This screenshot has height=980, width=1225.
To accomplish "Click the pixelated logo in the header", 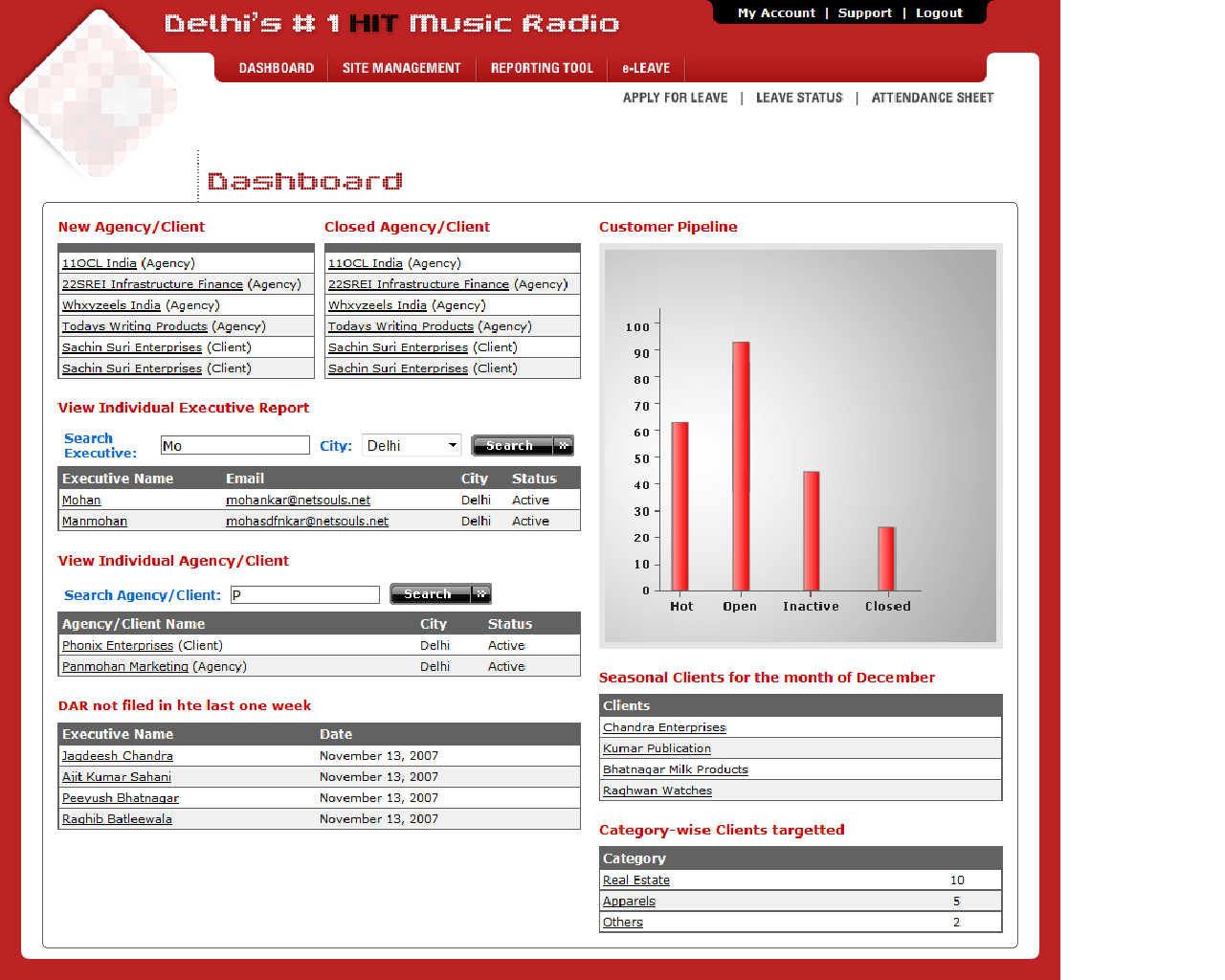I will (x=94, y=96).
